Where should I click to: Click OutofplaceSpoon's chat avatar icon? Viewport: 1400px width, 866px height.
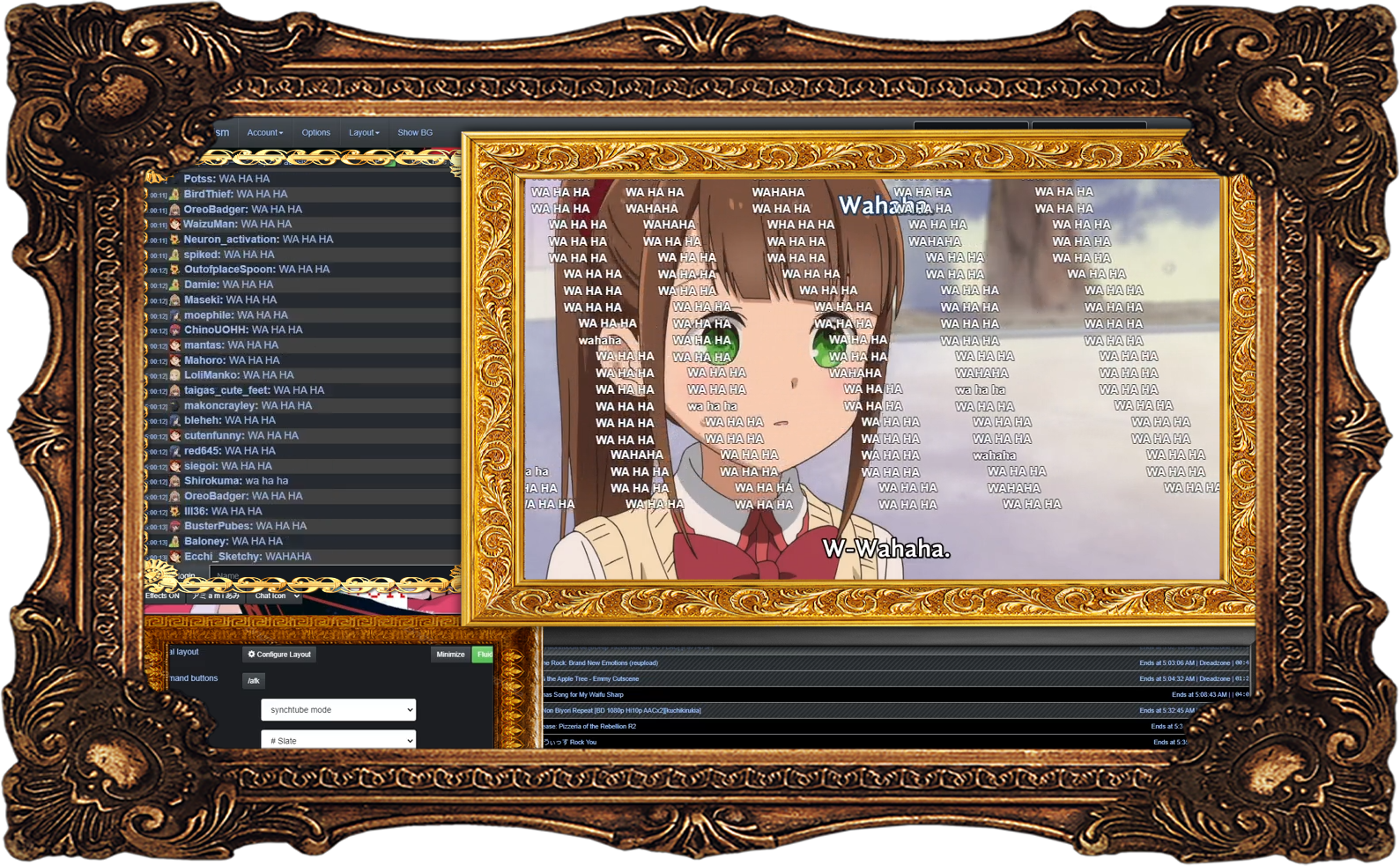click(174, 270)
